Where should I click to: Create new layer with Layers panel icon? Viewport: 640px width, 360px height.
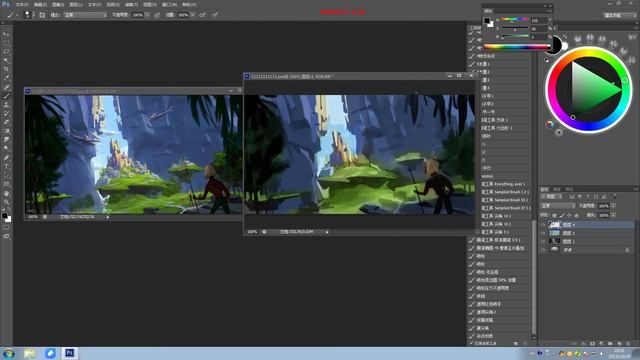(620, 344)
